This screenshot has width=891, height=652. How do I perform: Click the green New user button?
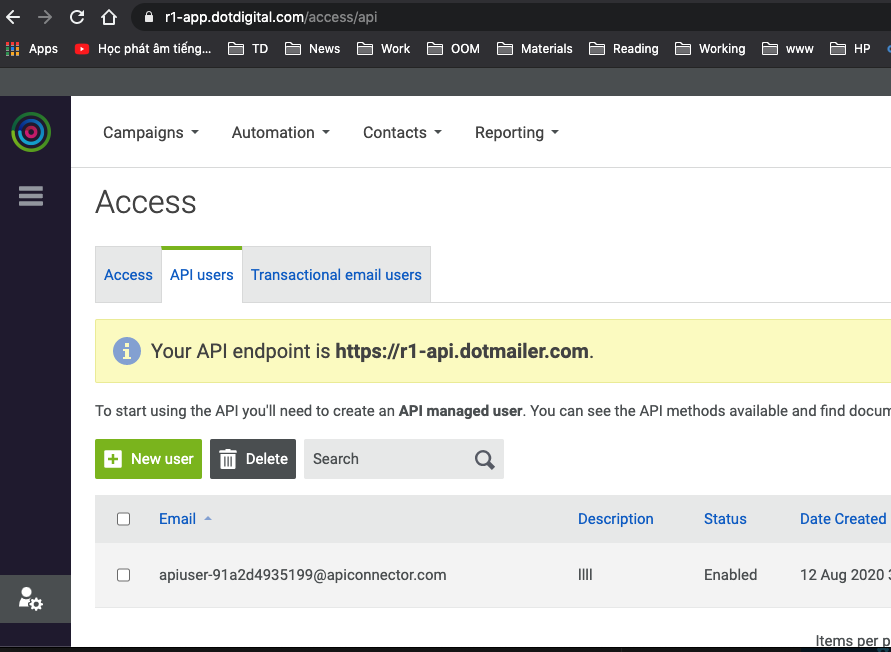pyautogui.click(x=149, y=459)
